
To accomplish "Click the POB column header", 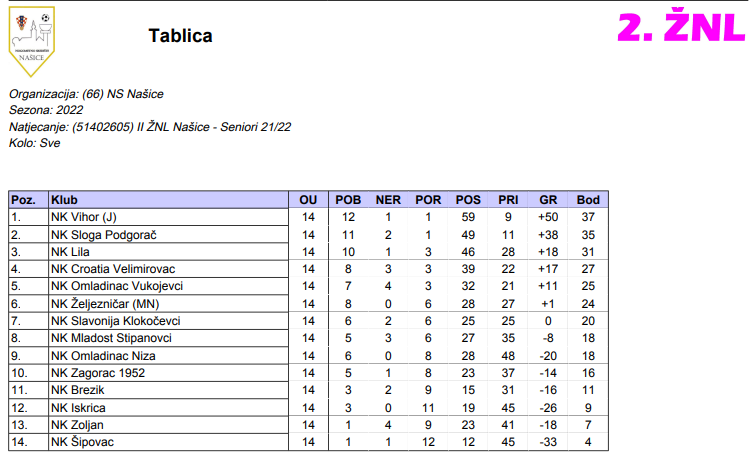I will 348,200.
